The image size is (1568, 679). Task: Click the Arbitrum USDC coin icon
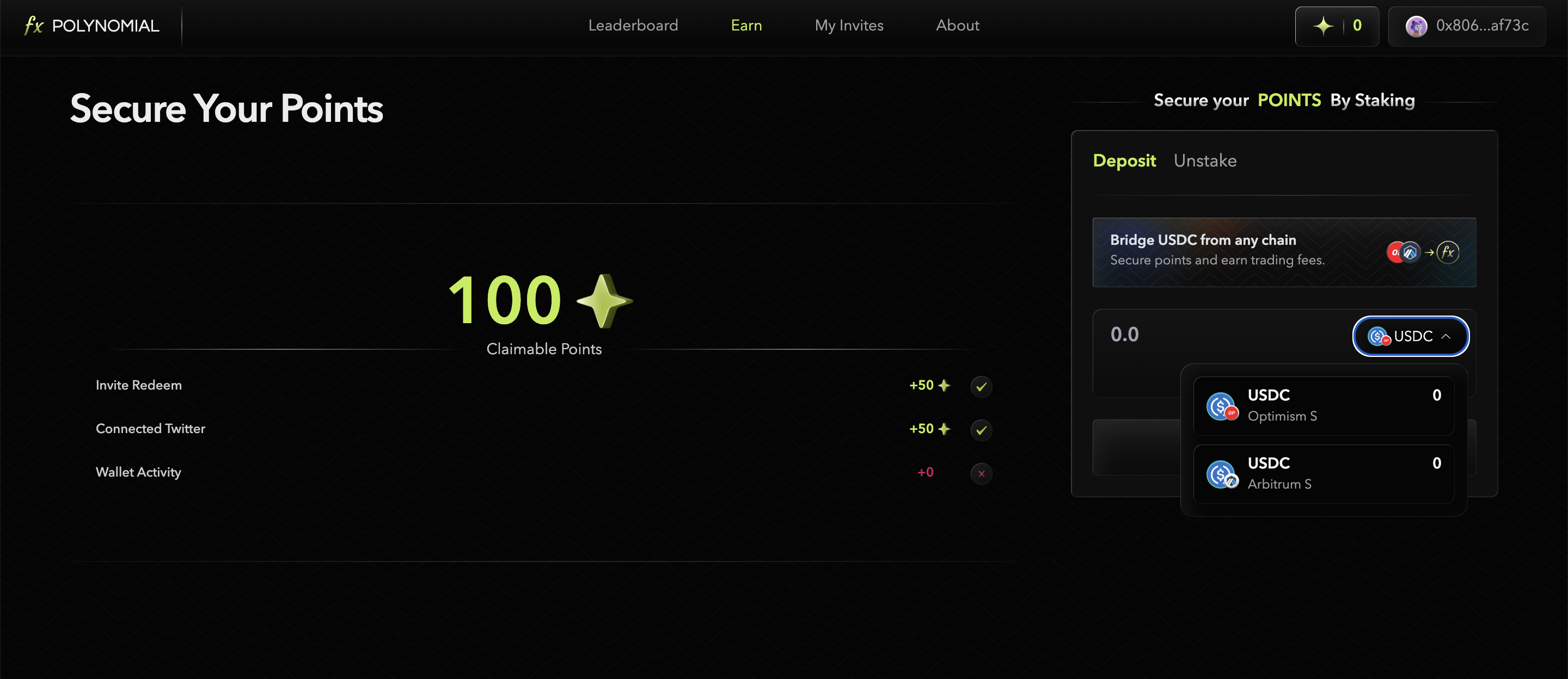pos(1222,474)
